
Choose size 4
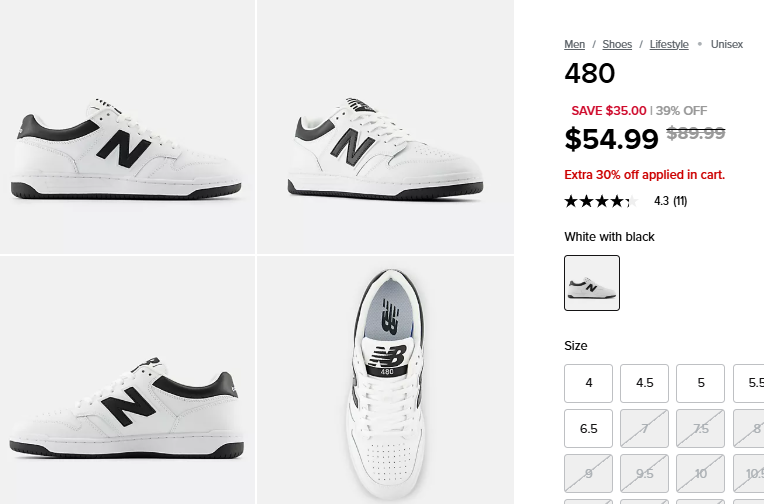589,383
